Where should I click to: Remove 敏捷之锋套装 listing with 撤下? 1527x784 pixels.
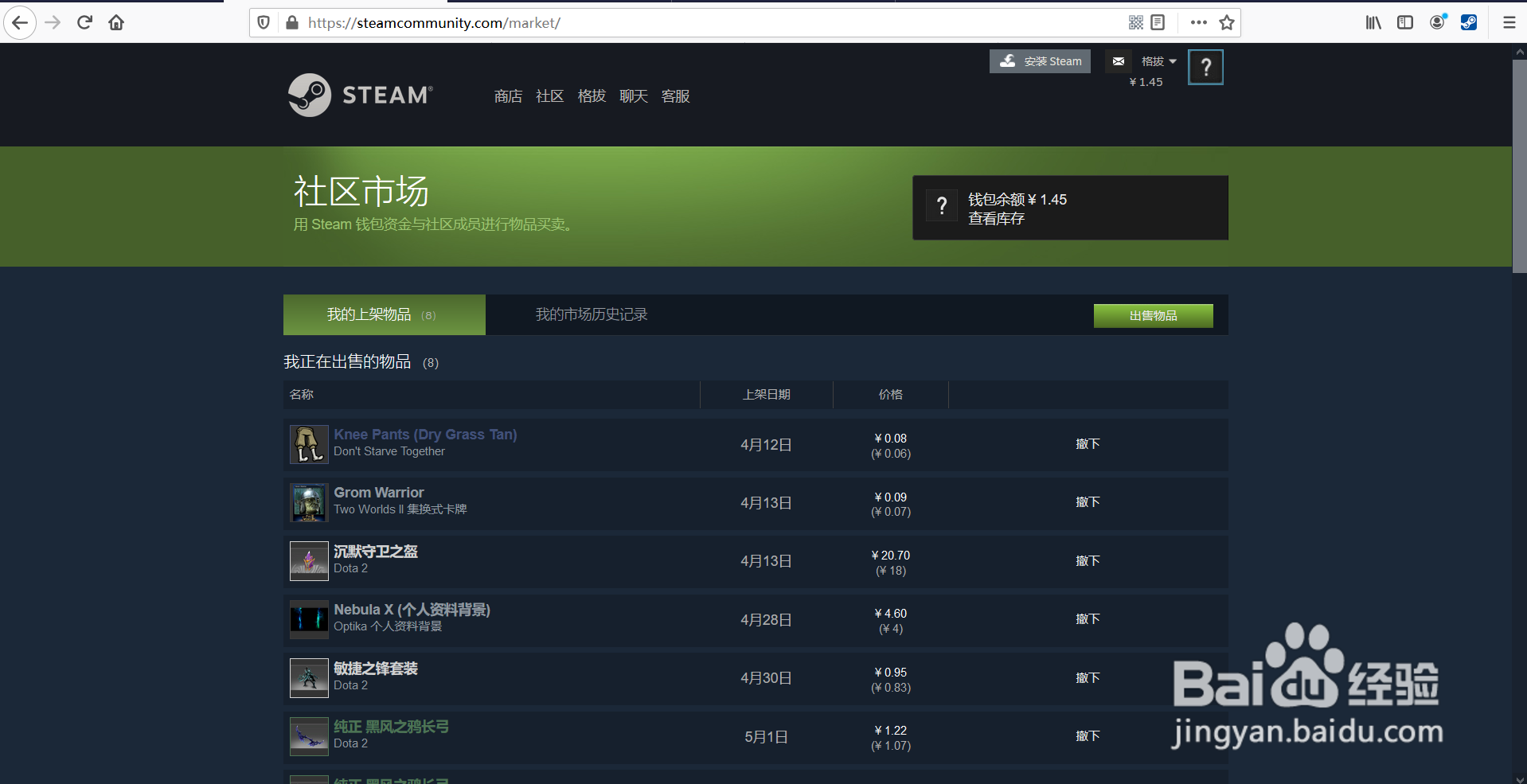click(1088, 678)
